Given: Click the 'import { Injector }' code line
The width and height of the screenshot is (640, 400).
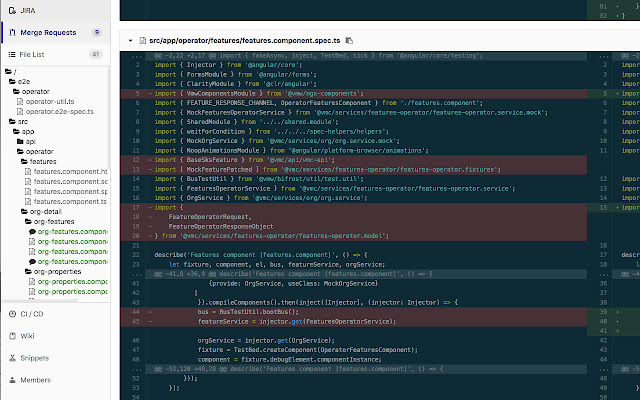Looking at the screenshot, I should click(228, 65).
